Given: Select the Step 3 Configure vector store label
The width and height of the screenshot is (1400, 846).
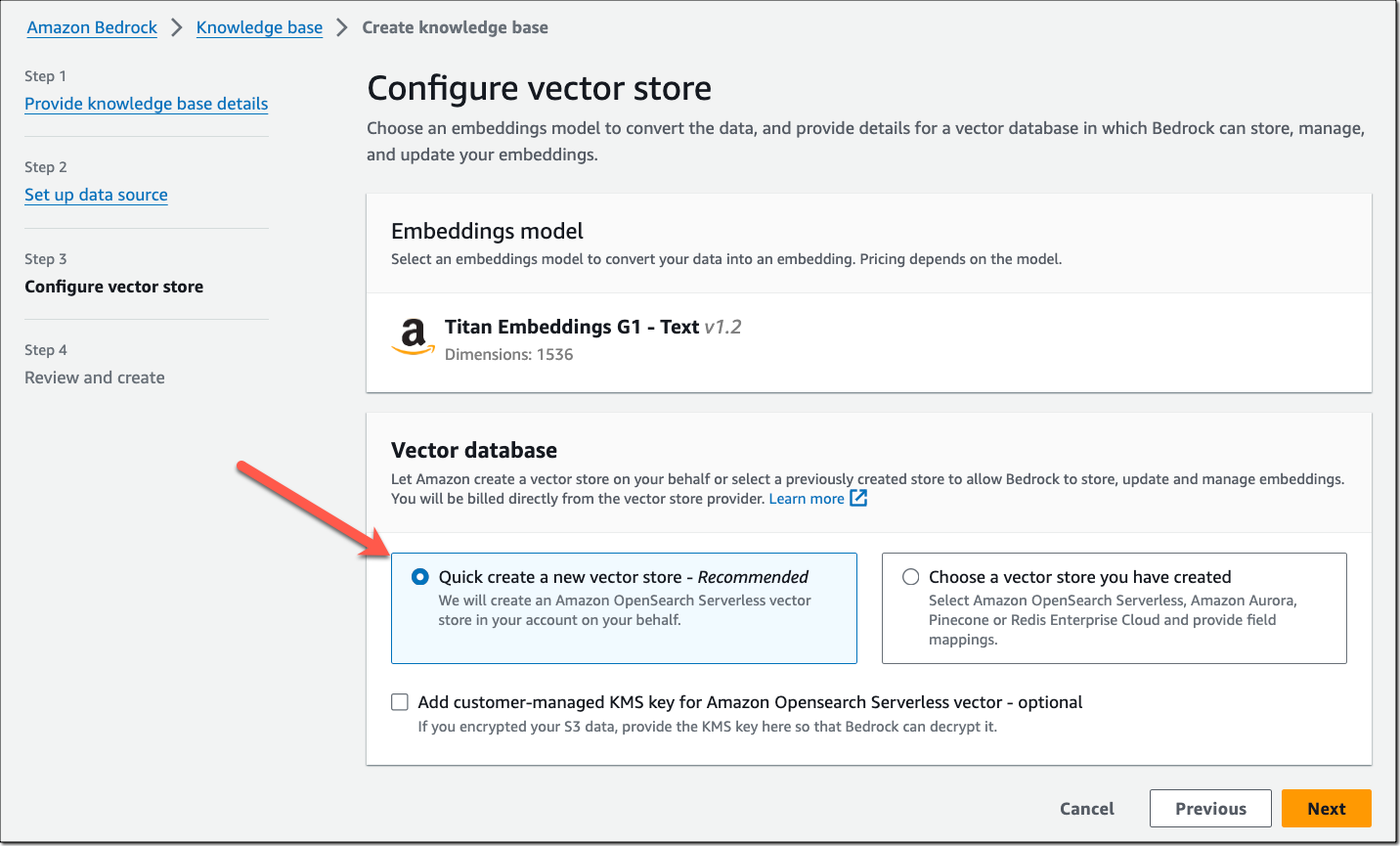Looking at the screenshot, I should click(113, 287).
